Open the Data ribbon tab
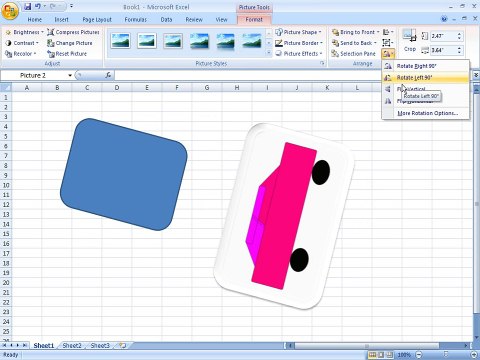This screenshot has width=480, height=360. coord(166,20)
